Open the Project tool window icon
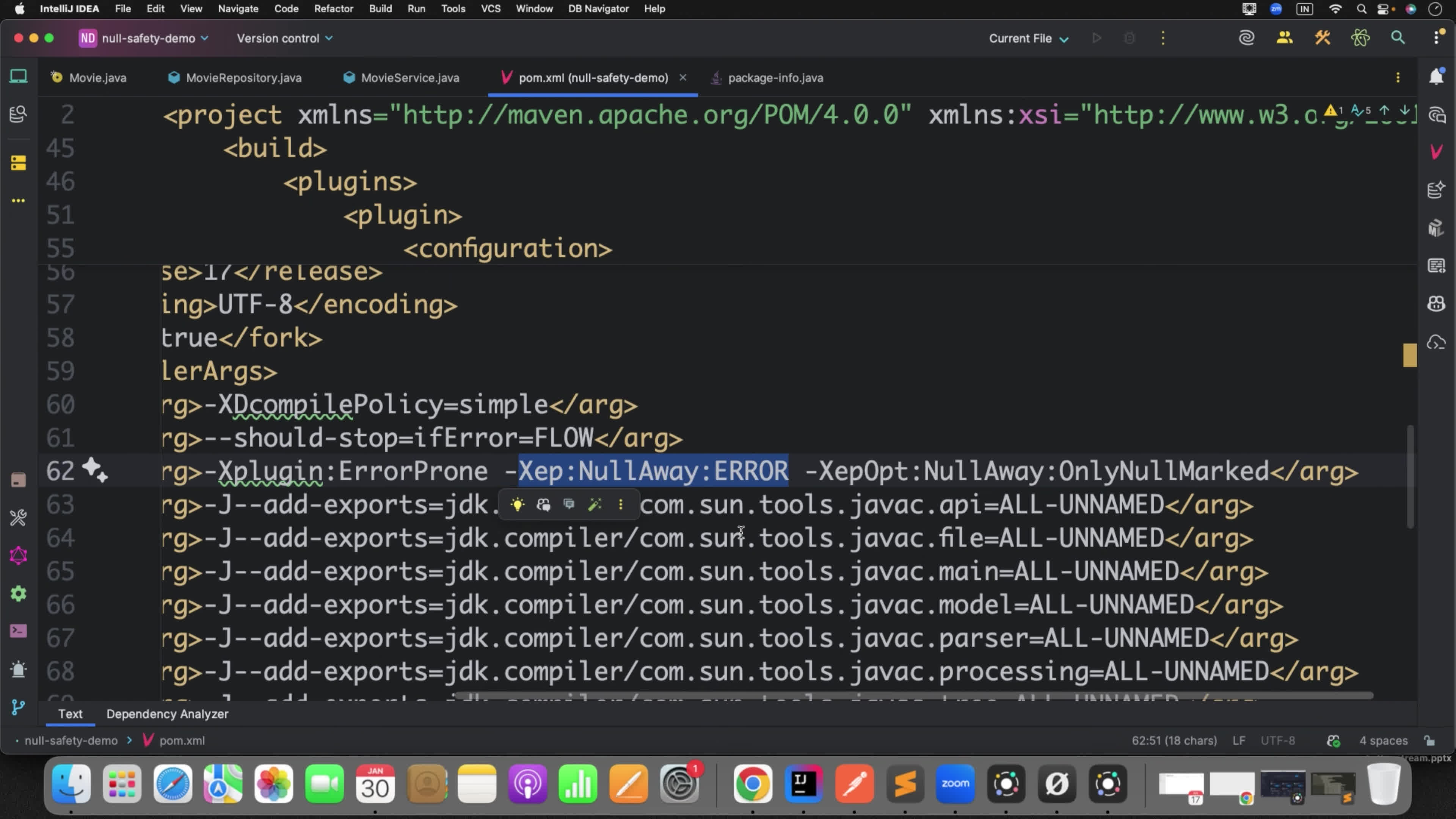The width and height of the screenshot is (1456, 819). click(18, 76)
